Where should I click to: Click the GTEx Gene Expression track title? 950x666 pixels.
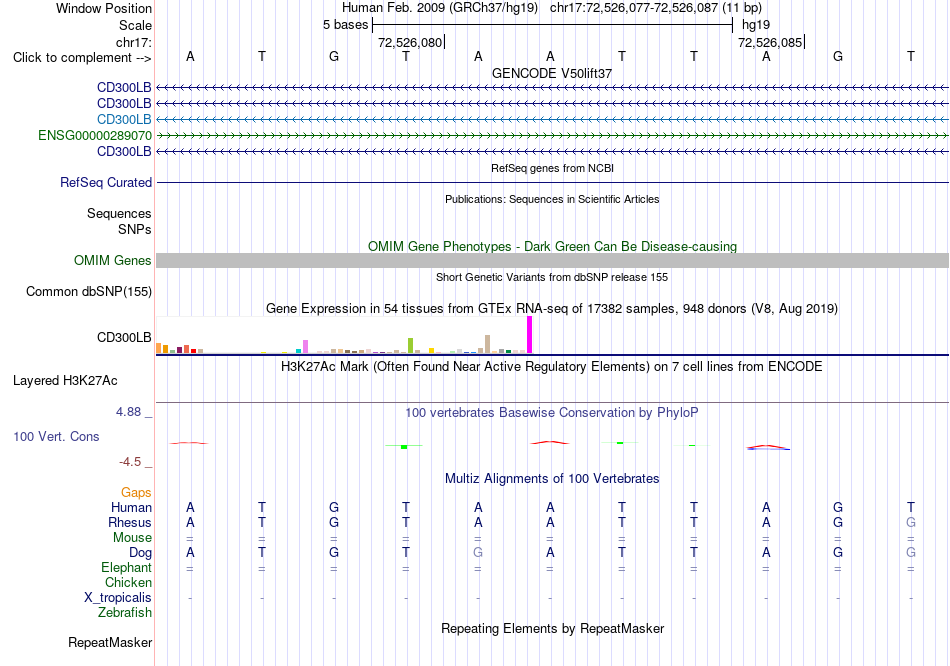click(x=552, y=308)
